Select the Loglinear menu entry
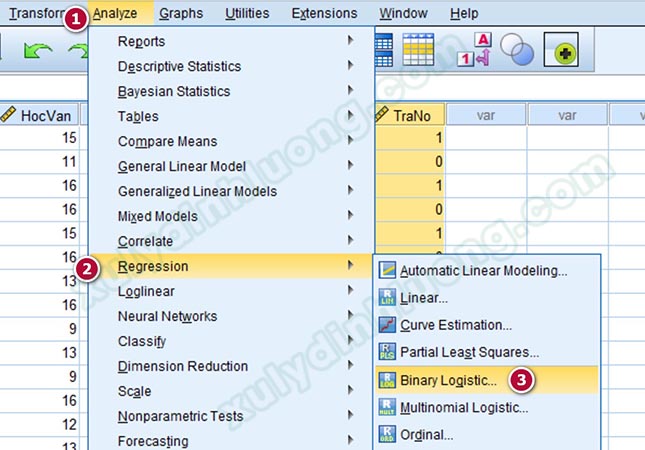Viewport: 645px width, 450px height. coord(231,291)
